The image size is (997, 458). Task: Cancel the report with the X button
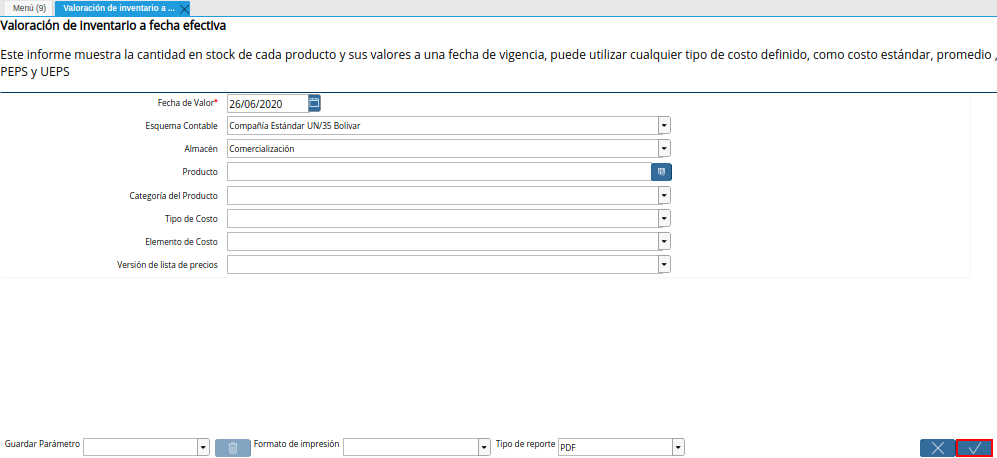click(x=937, y=448)
